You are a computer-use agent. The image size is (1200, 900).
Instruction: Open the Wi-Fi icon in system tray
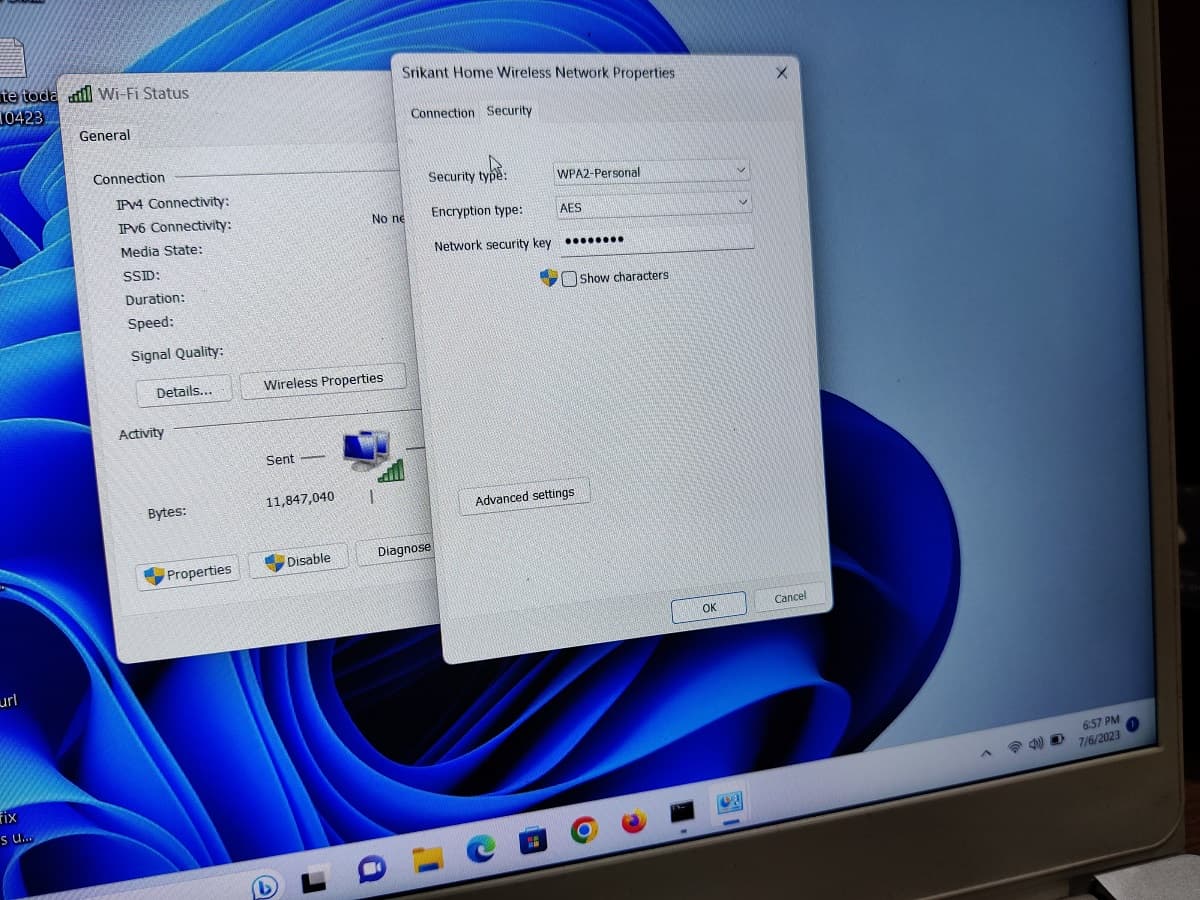[1014, 747]
